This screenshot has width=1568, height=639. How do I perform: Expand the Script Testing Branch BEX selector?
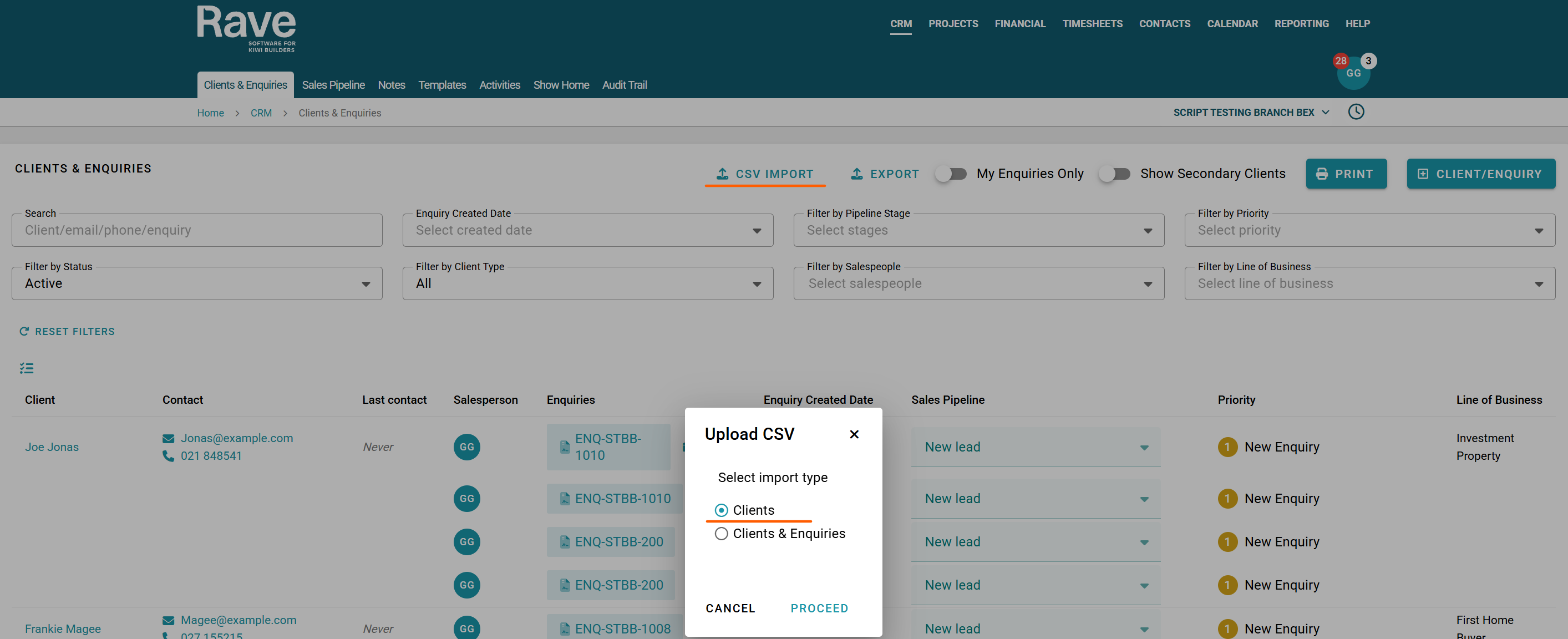pos(1250,113)
